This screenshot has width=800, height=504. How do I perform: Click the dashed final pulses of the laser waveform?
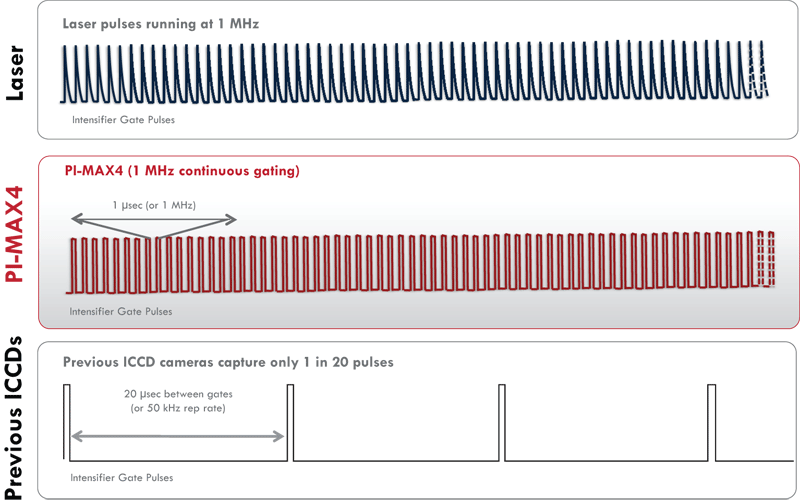[x=759, y=69]
